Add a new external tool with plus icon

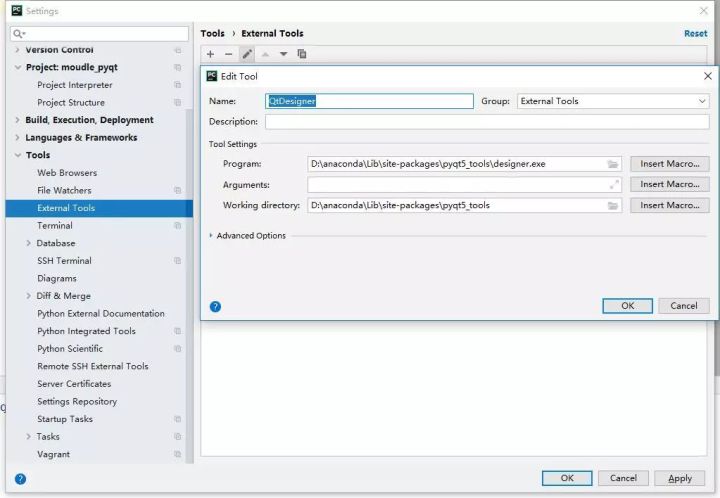coord(210,54)
